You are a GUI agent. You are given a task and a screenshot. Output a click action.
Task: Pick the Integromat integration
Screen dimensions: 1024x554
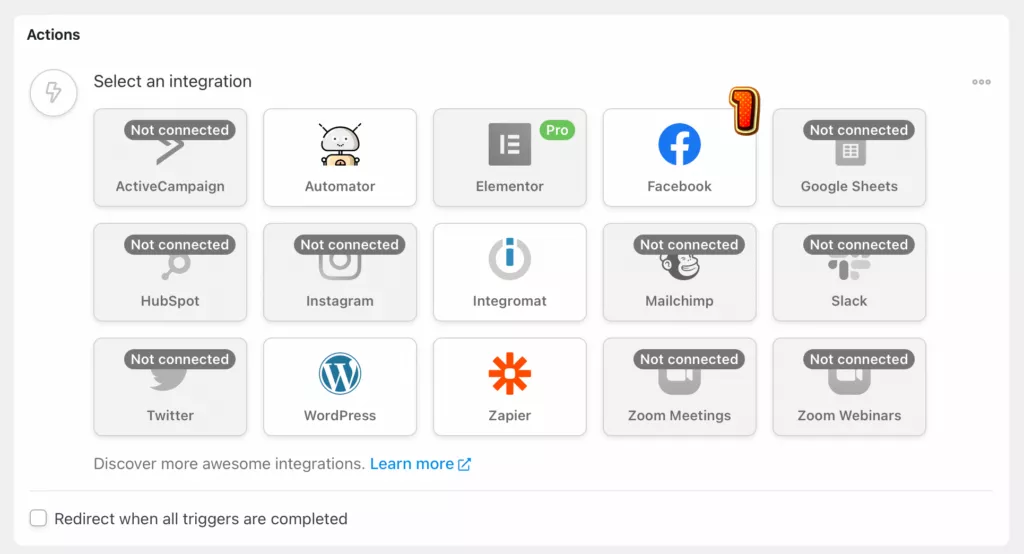509,272
